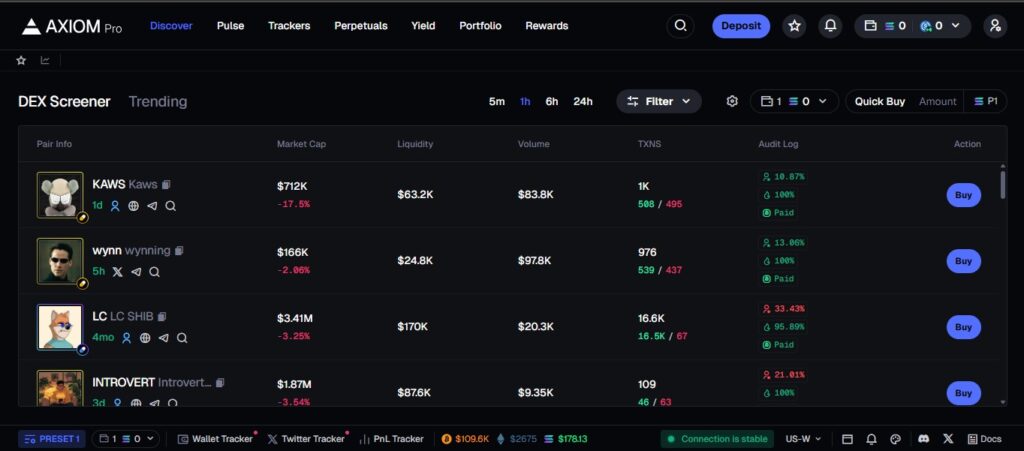The height and width of the screenshot is (451, 1024).
Task: Open the Trackers tab
Action: click(289, 26)
